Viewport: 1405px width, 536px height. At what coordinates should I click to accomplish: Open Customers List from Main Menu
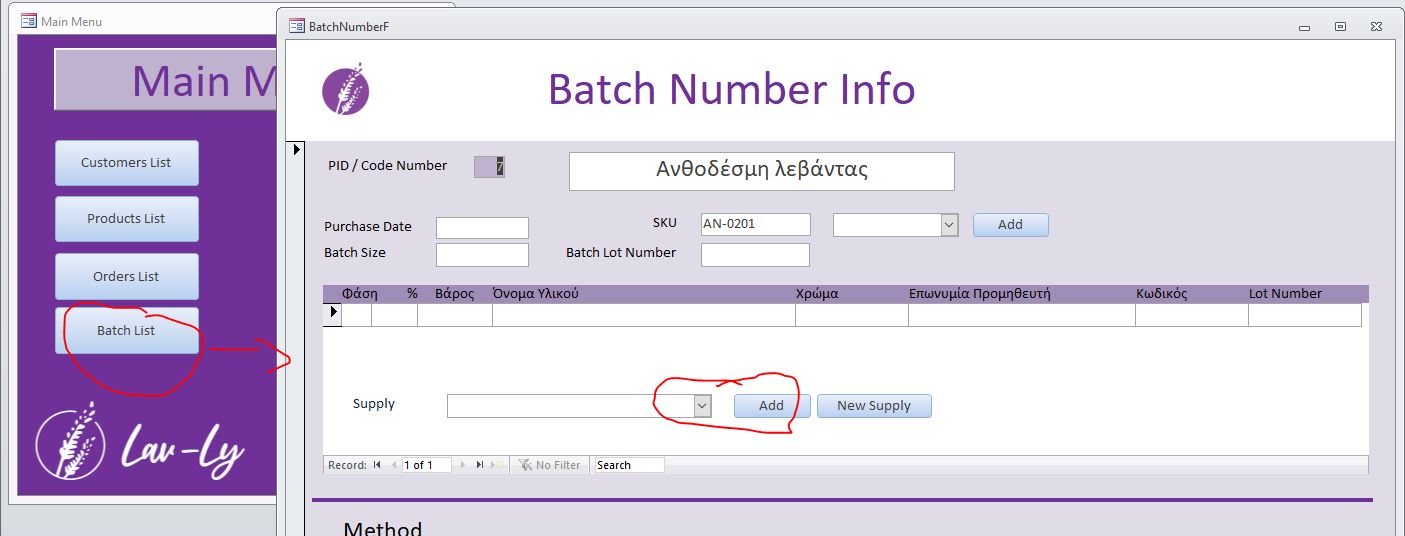(127, 163)
